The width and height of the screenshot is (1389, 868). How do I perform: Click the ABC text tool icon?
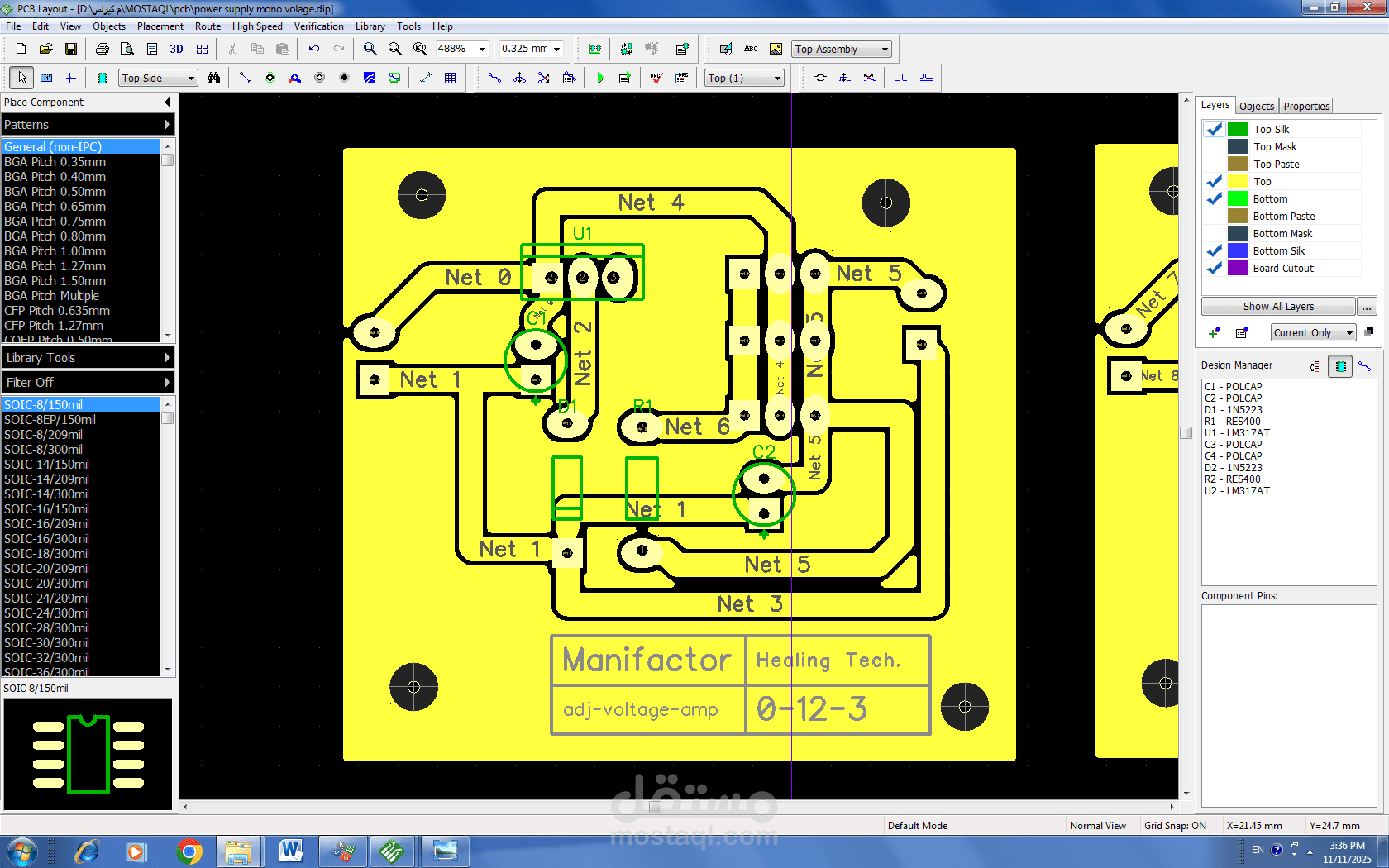pyautogui.click(x=751, y=49)
